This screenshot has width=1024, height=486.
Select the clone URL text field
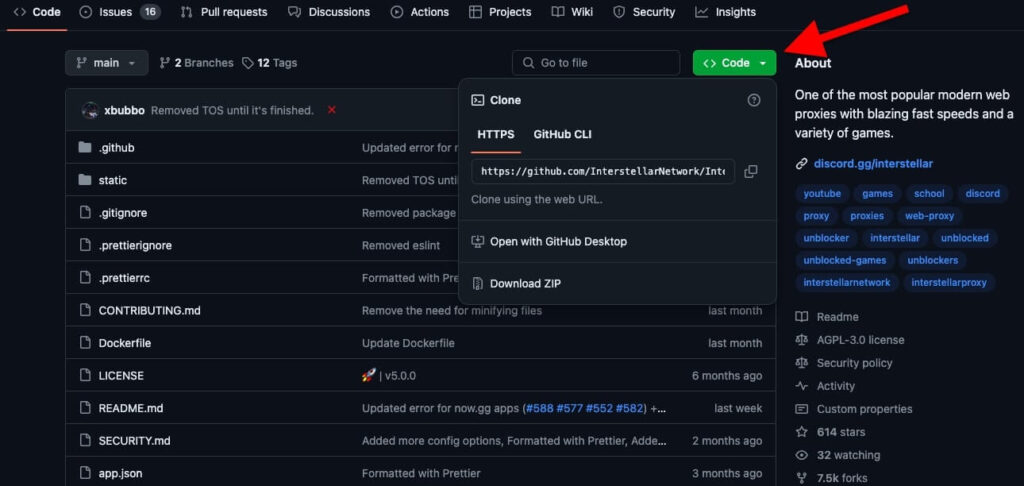pos(603,171)
